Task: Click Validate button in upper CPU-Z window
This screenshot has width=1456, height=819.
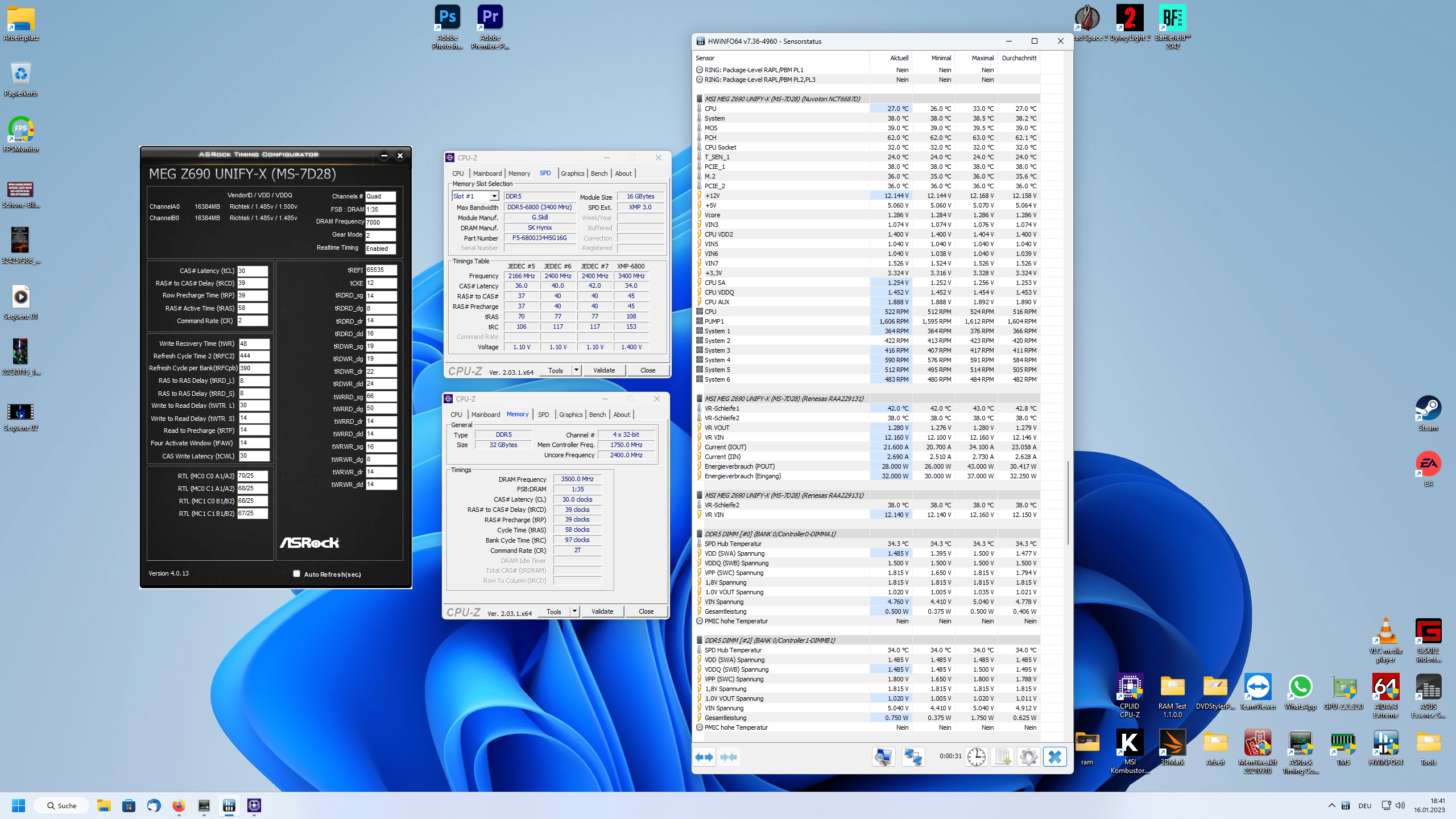Action: point(603,370)
